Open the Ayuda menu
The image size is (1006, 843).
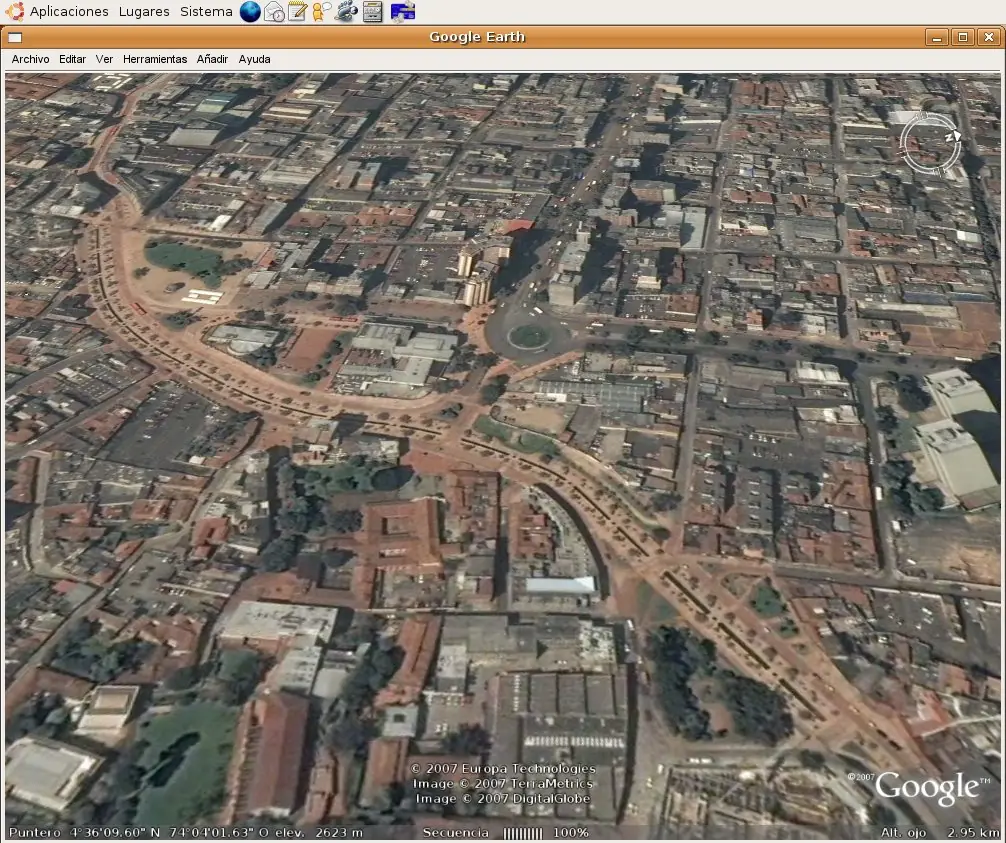(254, 59)
